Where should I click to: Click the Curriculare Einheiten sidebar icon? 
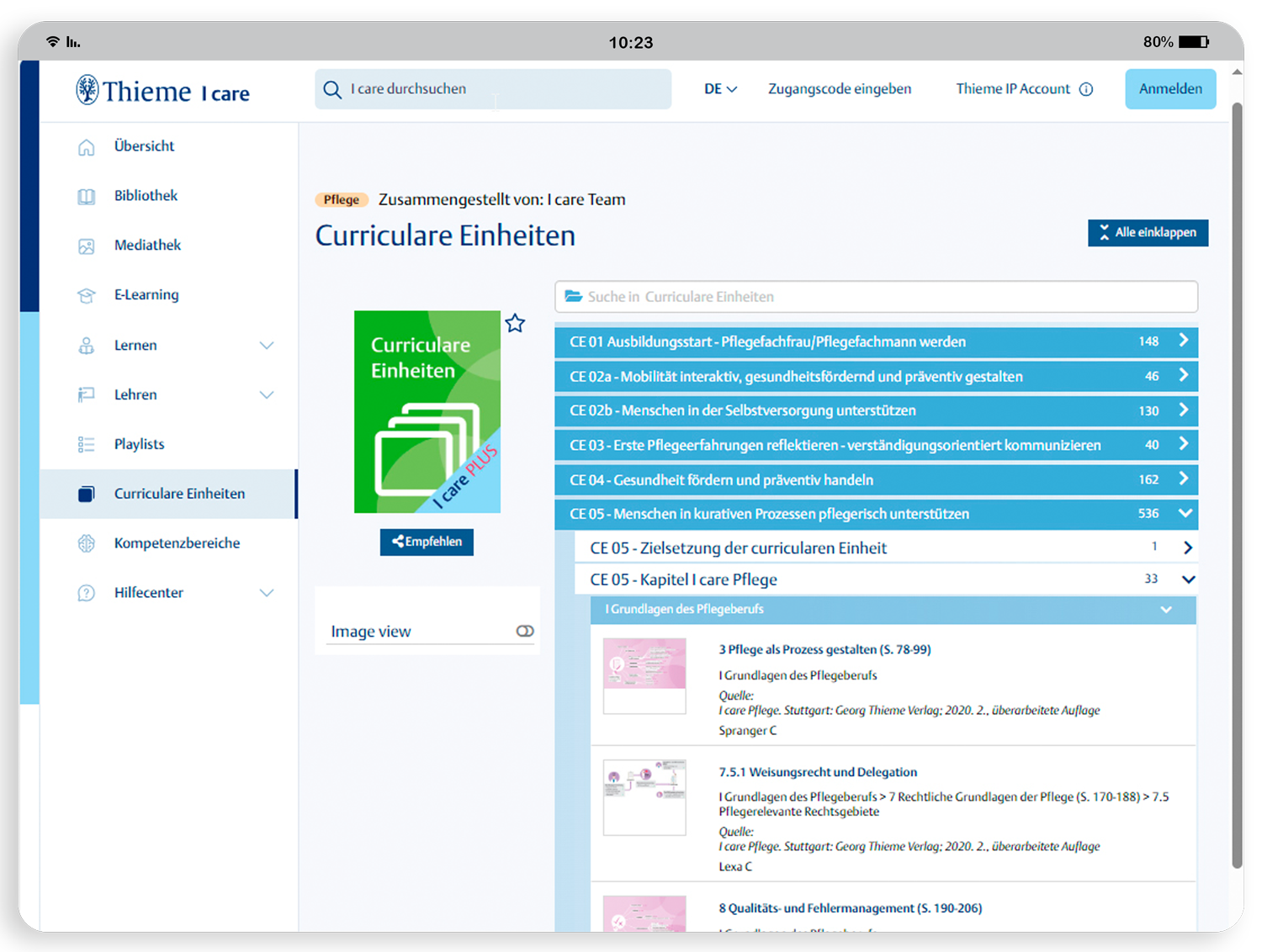coord(87,495)
